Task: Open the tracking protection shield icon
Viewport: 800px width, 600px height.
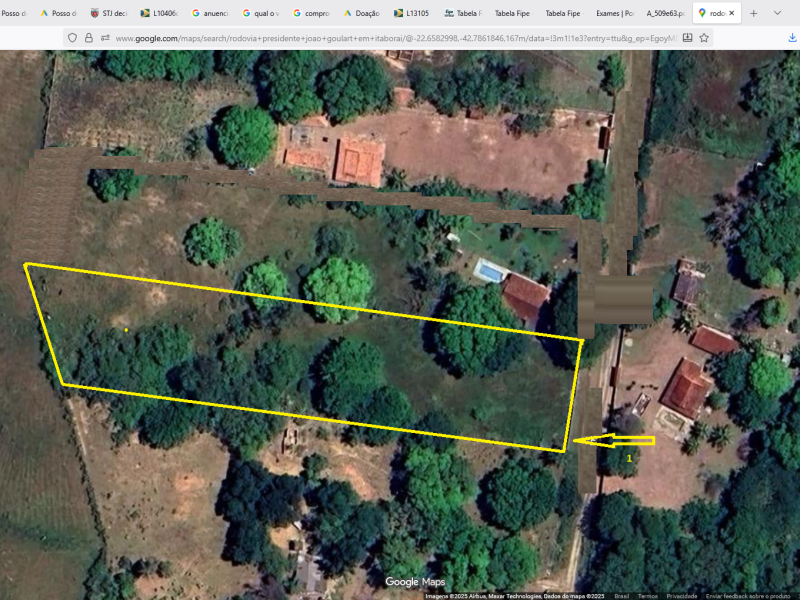Action: (x=72, y=38)
